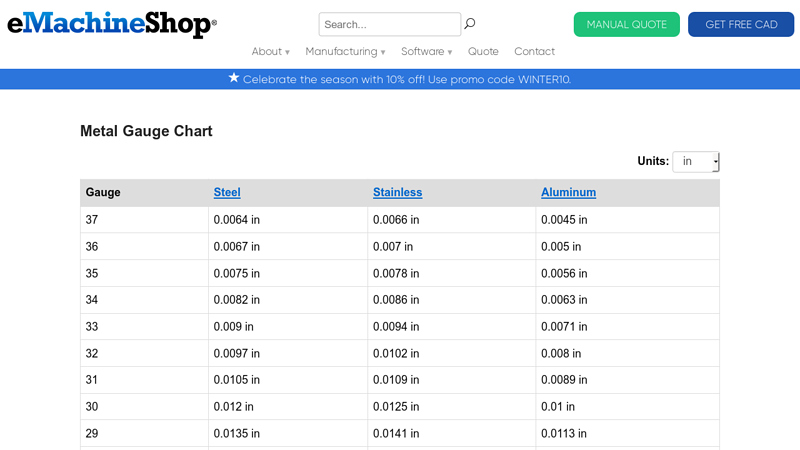The width and height of the screenshot is (800, 450).
Task: Click the star icon in promo banner
Action: [234, 78]
